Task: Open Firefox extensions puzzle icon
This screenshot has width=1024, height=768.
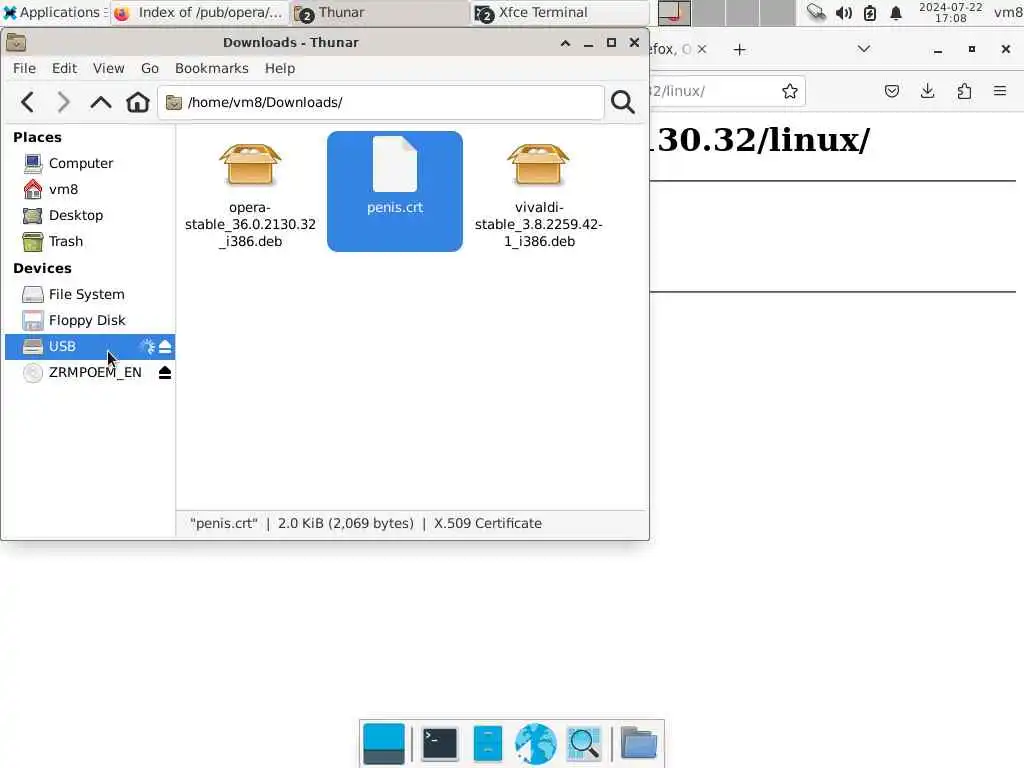Action: [964, 91]
